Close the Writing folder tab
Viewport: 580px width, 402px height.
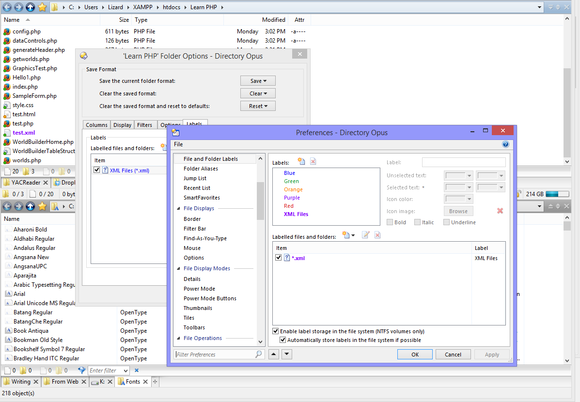pyautogui.click(x=36, y=381)
